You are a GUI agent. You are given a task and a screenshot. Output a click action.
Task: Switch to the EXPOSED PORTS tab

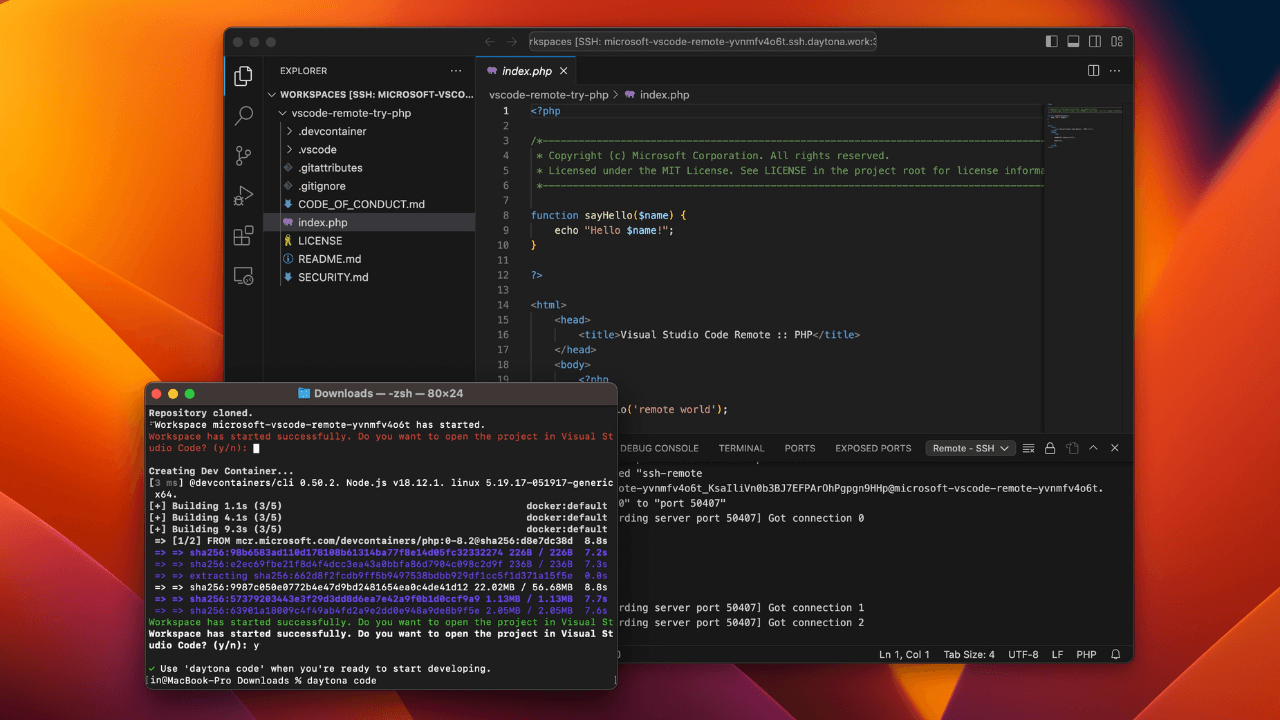pos(873,448)
